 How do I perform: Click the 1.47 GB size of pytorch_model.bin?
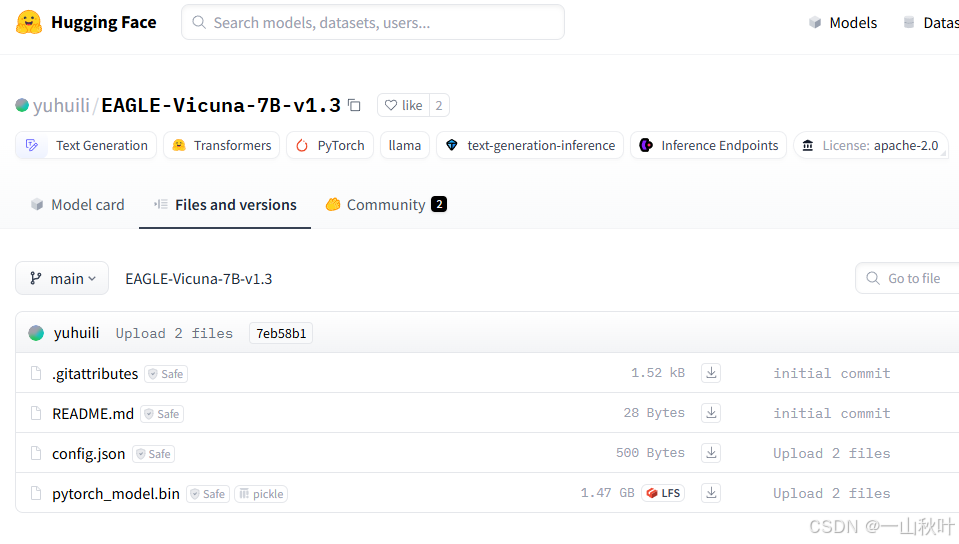point(607,493)
